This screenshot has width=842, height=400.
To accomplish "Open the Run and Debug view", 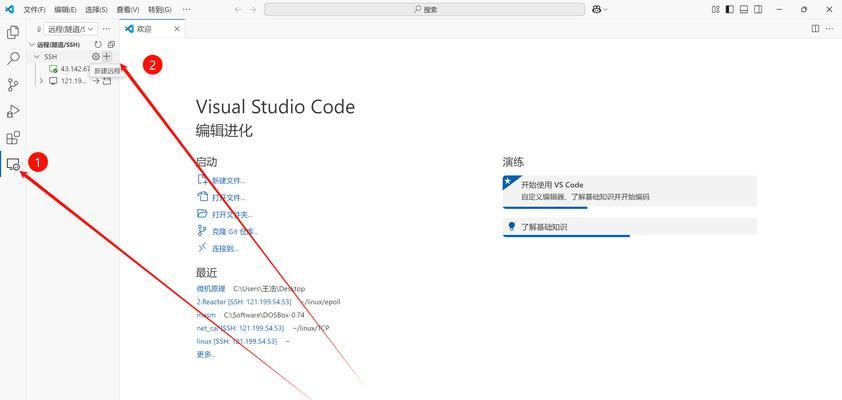I will 13,111.
